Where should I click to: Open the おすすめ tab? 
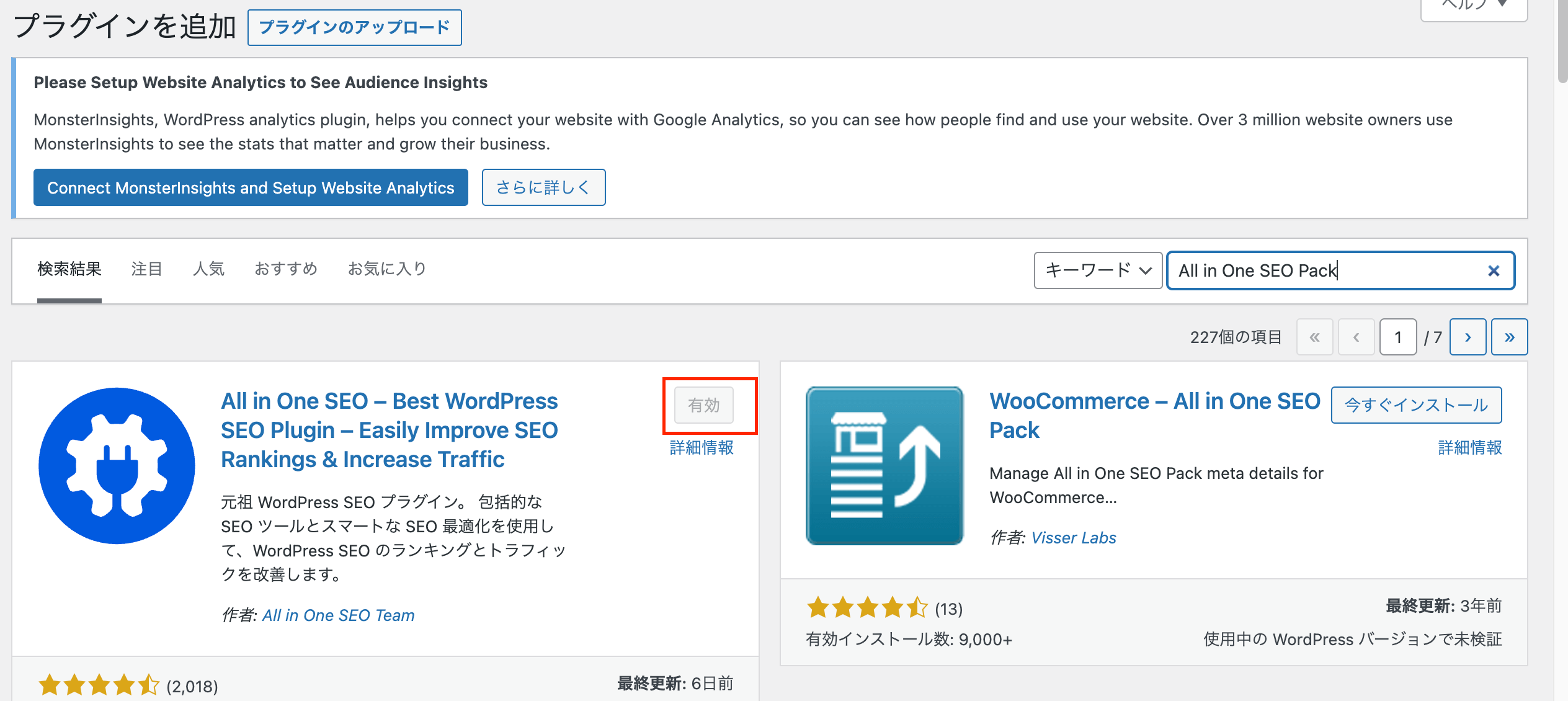(x=286, y=269)
